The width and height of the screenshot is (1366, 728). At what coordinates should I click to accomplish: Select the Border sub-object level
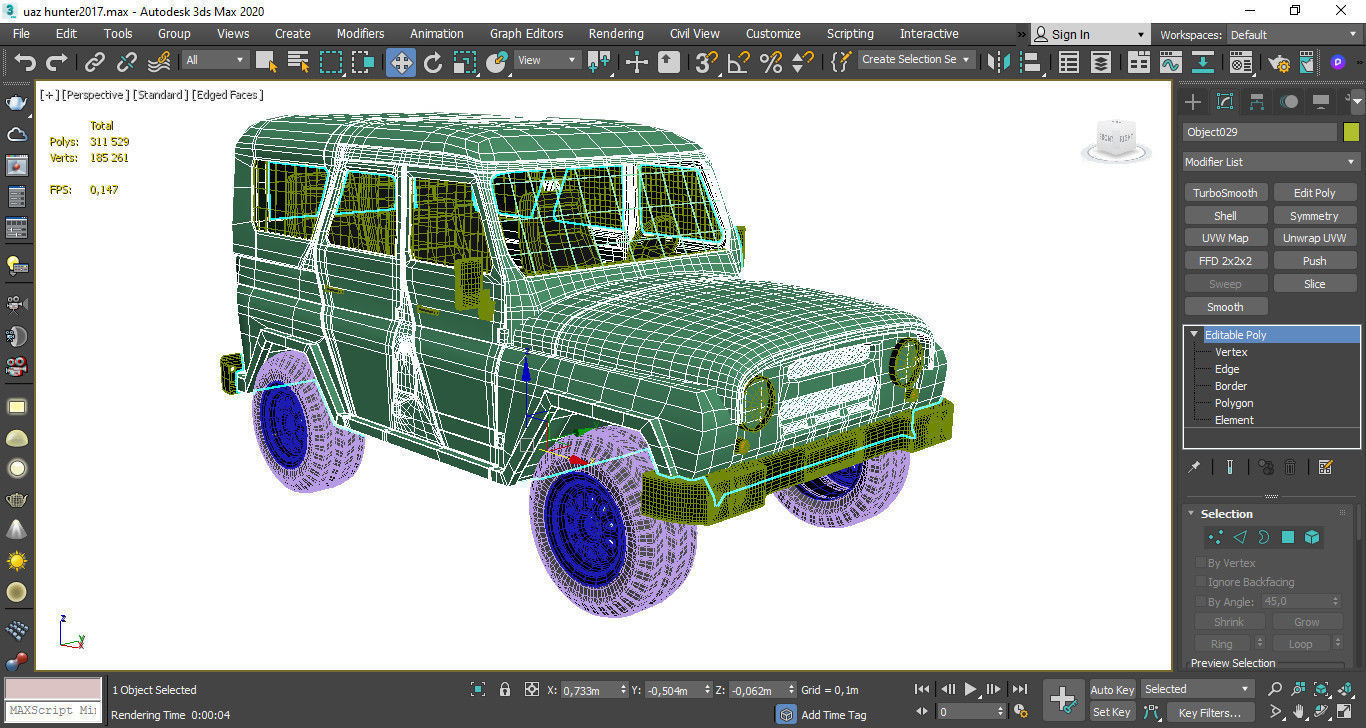pos(1231,386)
